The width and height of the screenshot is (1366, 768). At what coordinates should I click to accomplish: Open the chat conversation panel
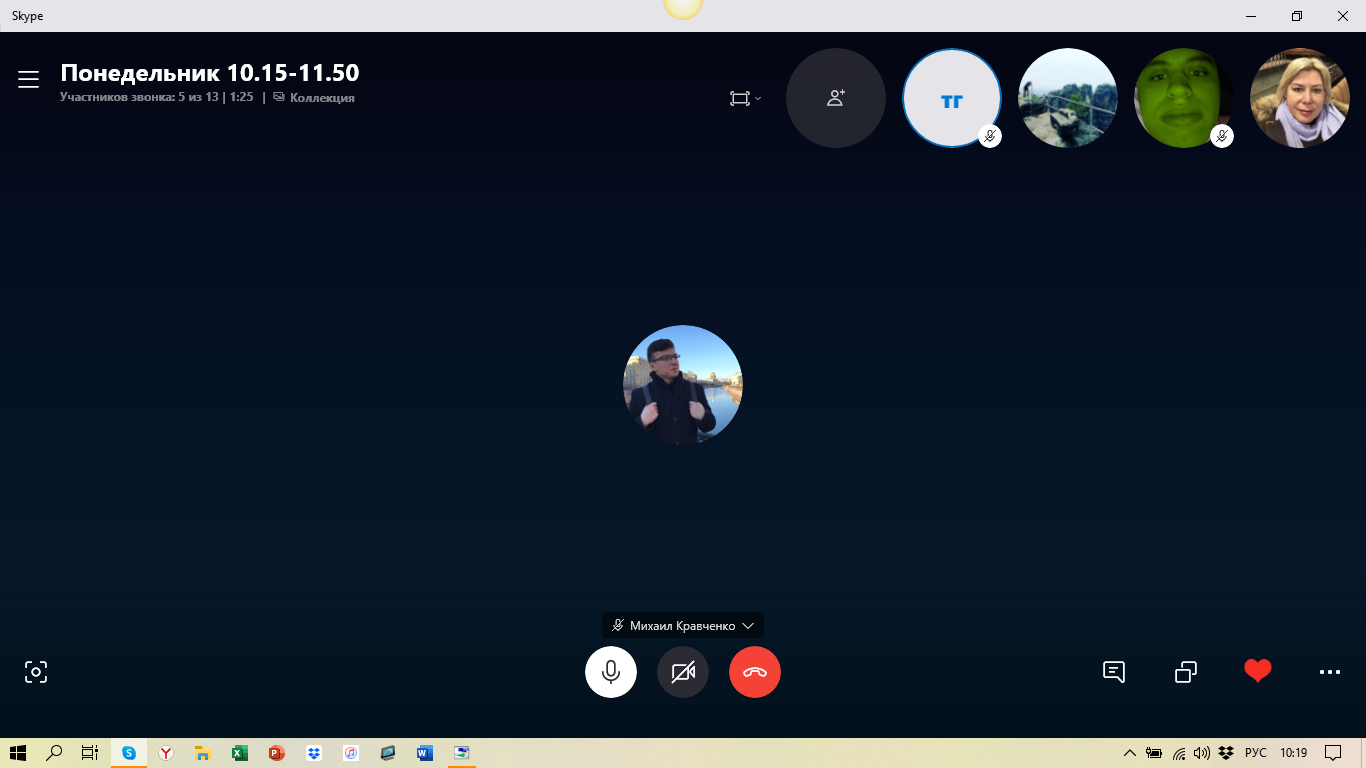pos(1114,672)
